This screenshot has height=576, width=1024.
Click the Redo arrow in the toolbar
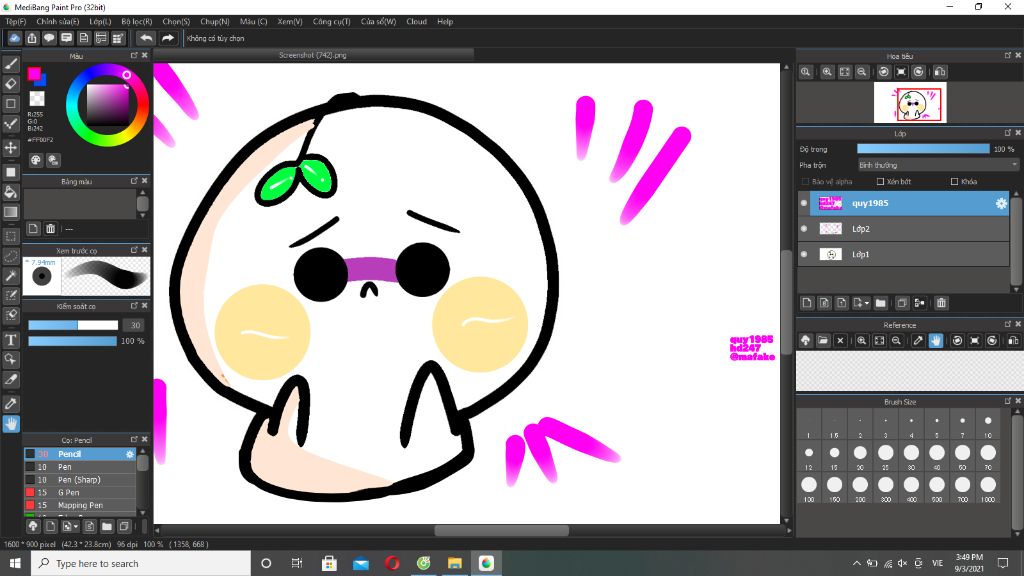(x=168, y=39)
